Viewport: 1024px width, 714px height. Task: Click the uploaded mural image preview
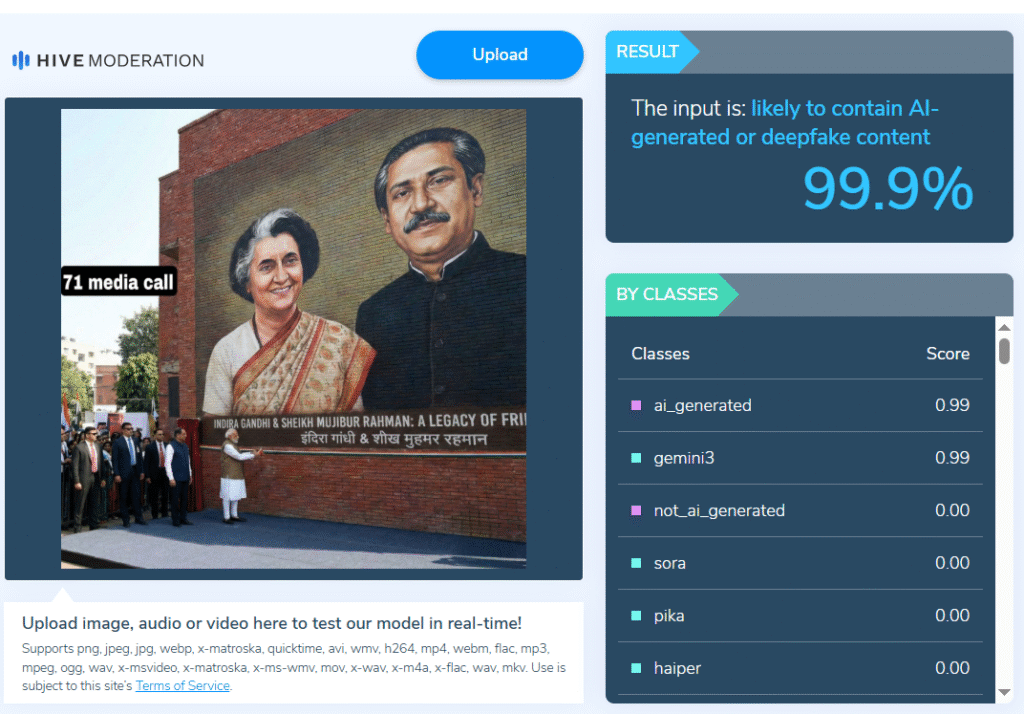point(293,338)
